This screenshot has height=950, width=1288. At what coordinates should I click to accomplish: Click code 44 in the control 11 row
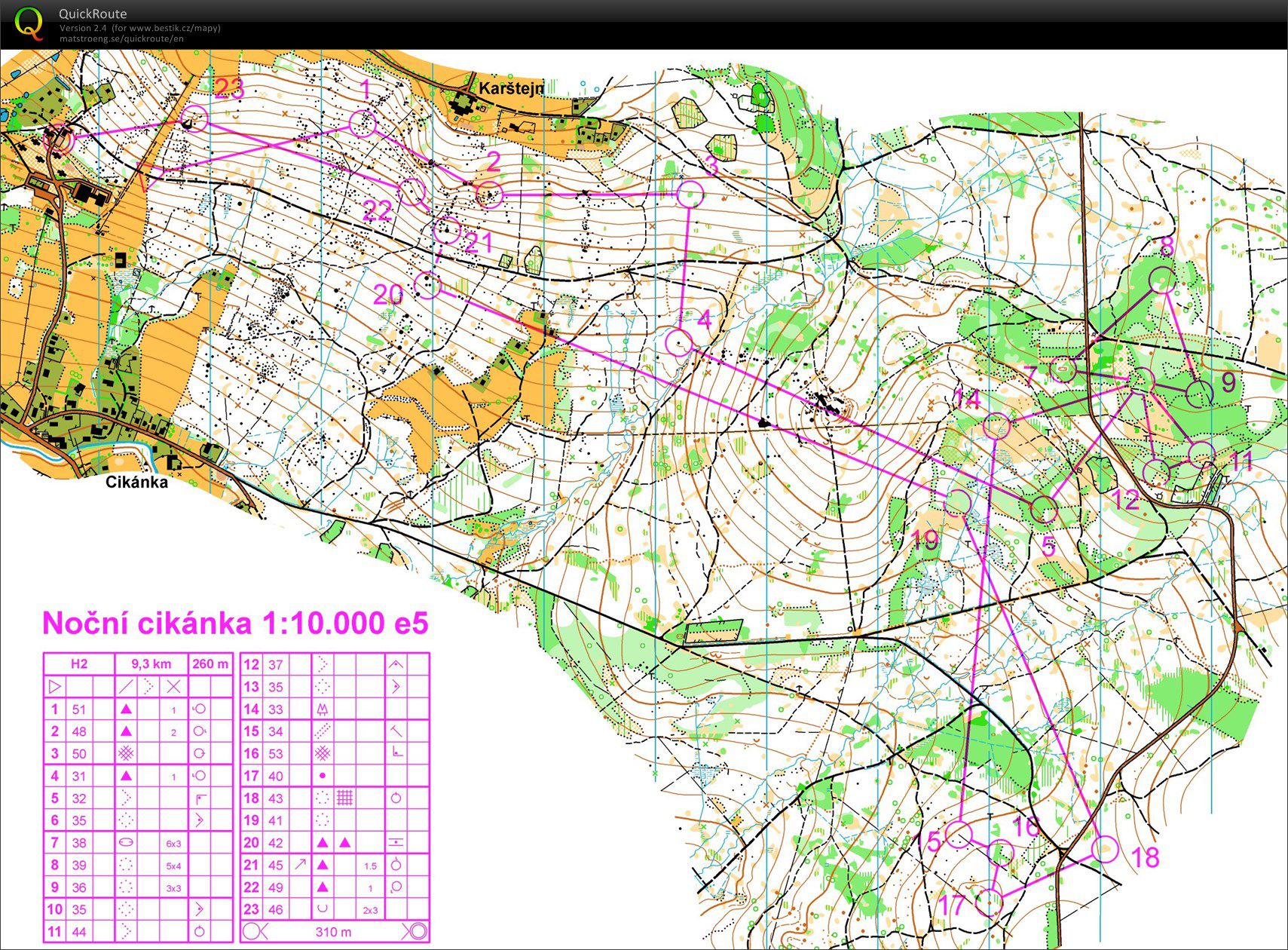[79, 932]
